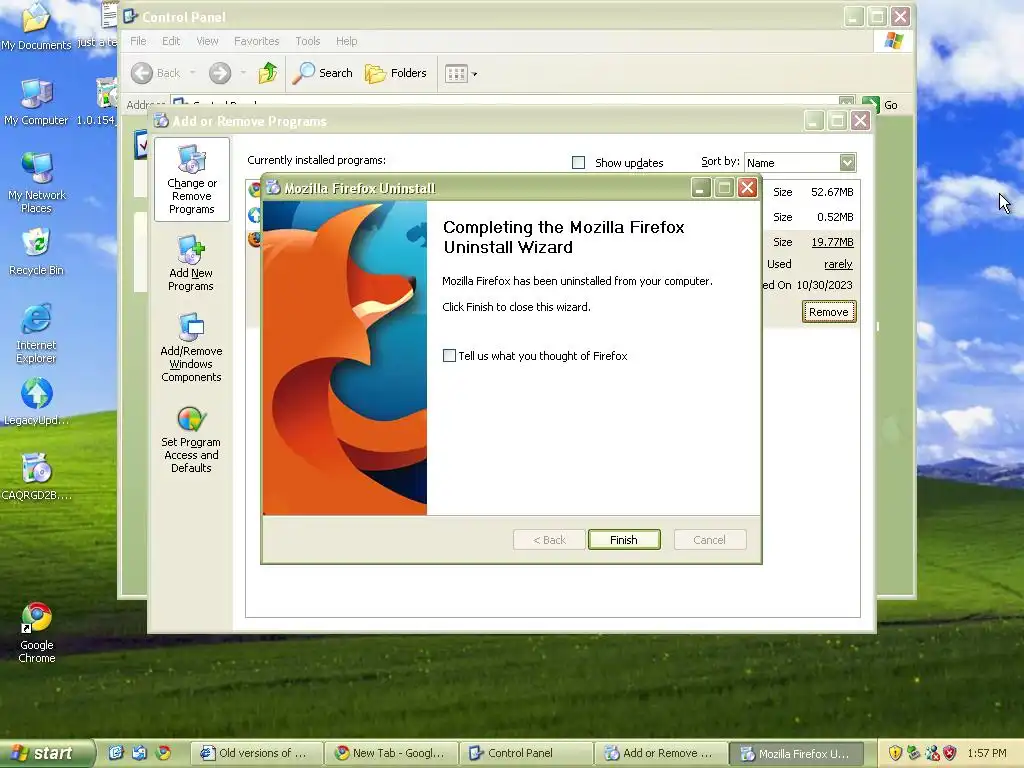Open the My Documents desktop icon

tap(36, 25)
